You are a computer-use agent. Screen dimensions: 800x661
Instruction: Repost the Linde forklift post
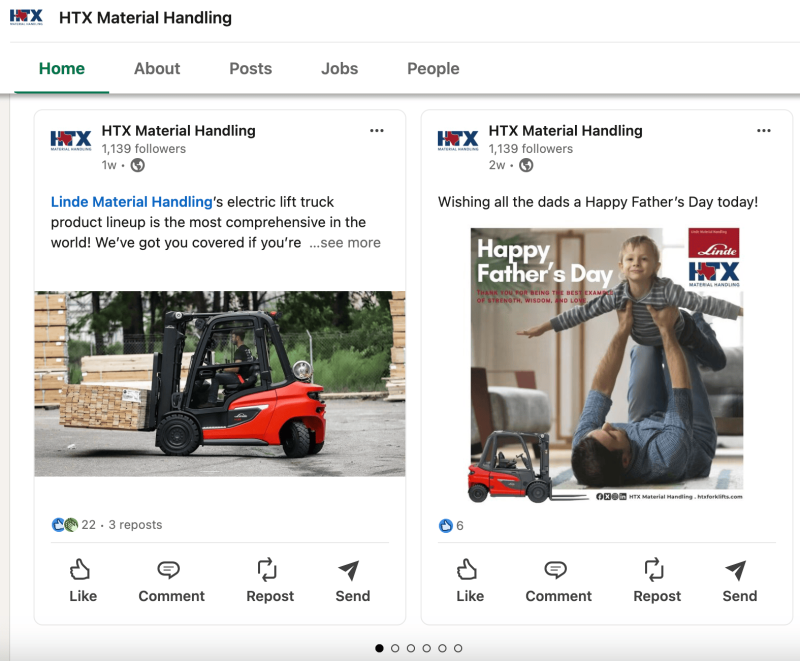tap(270, 581)
